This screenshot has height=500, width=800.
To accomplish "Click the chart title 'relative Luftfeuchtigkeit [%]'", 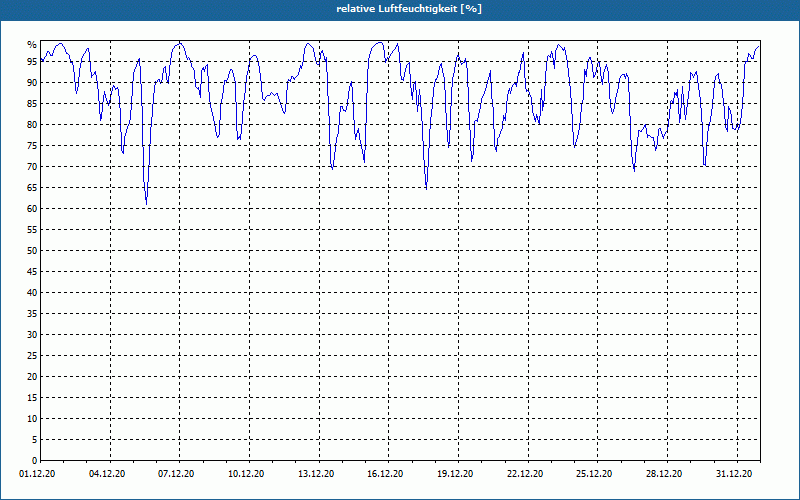I will (x=409, y=9).
